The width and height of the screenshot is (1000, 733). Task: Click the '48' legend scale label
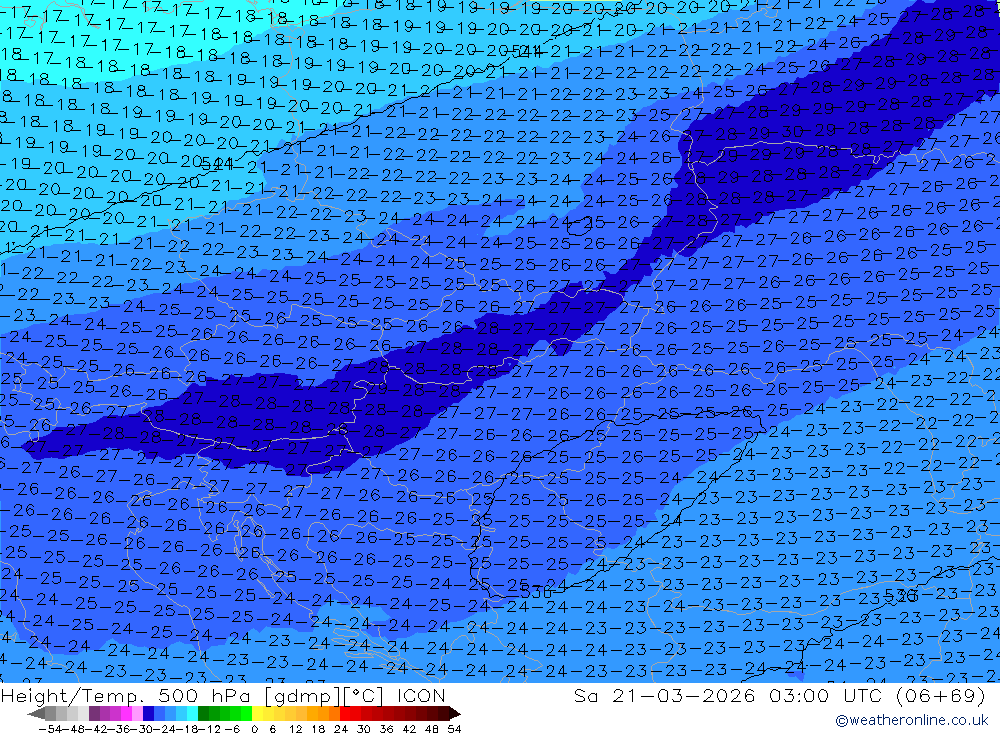[x=432, y=729]
